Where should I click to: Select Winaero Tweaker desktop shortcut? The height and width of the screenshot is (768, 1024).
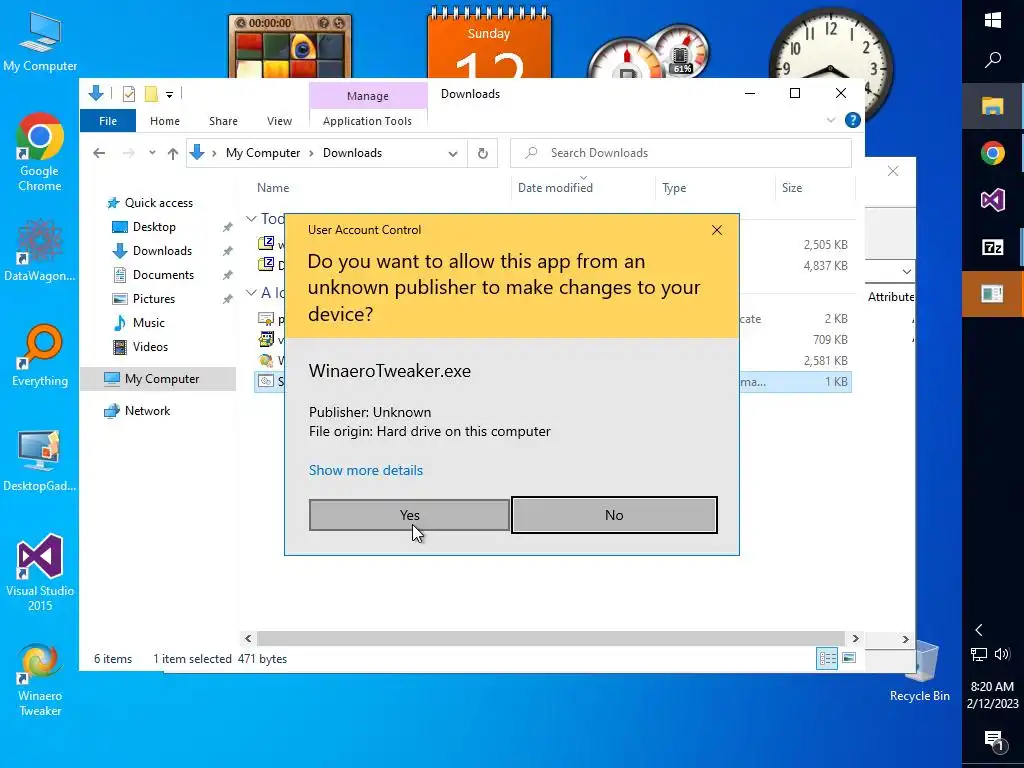tap(40, 680)
